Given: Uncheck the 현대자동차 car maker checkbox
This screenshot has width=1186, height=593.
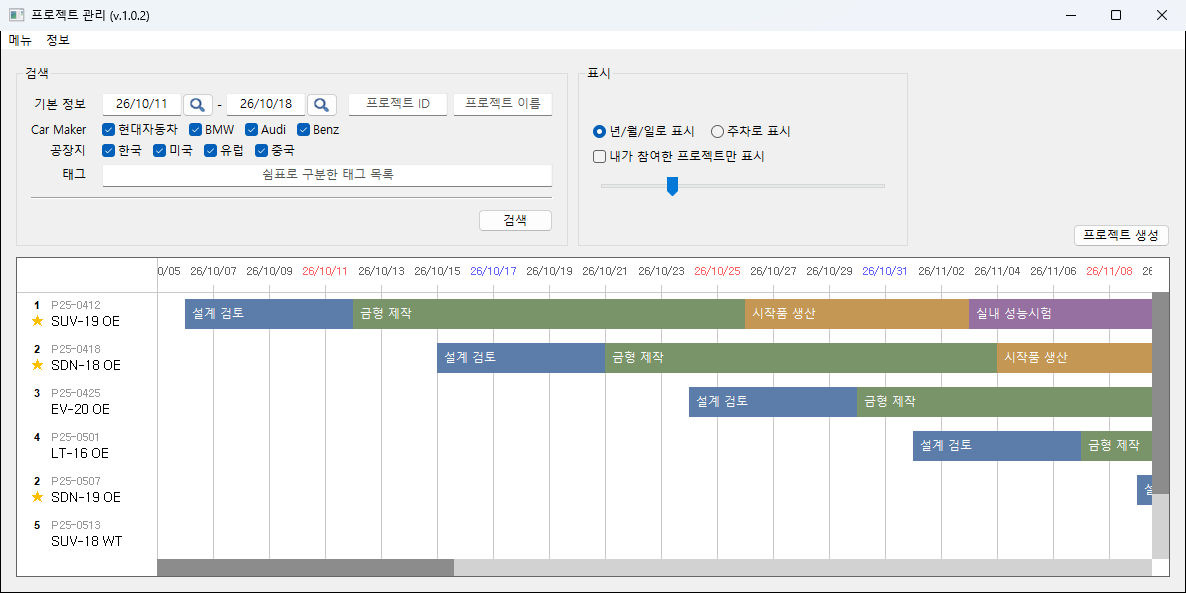Looking at the screenshot, I should tap(108, 129).
